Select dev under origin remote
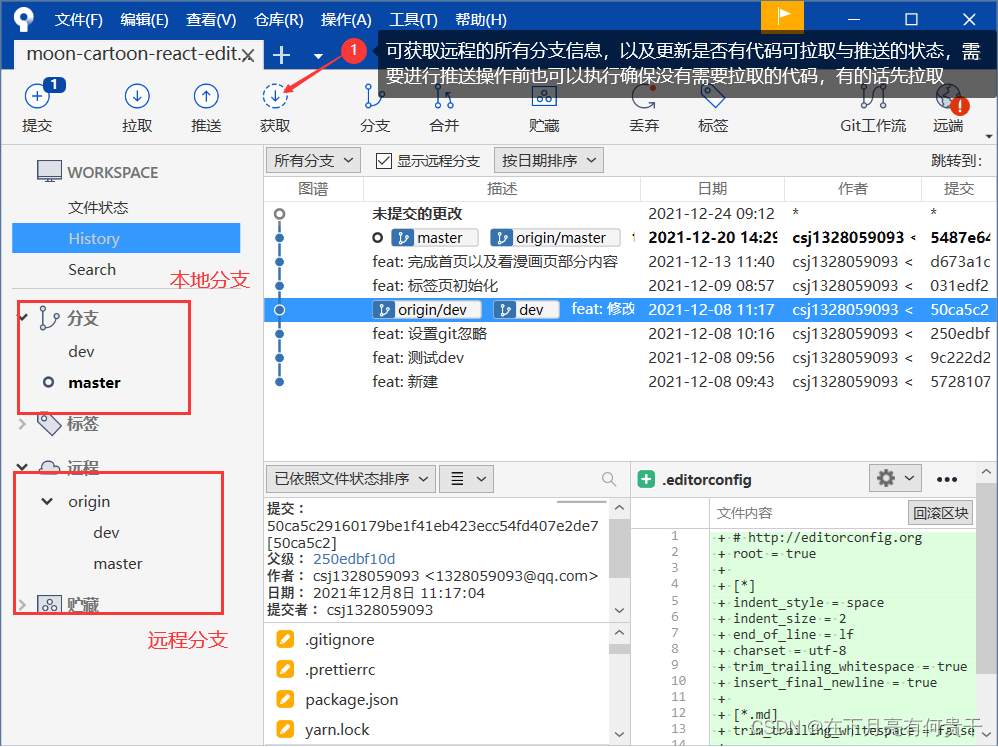 [x=106, y=533]
